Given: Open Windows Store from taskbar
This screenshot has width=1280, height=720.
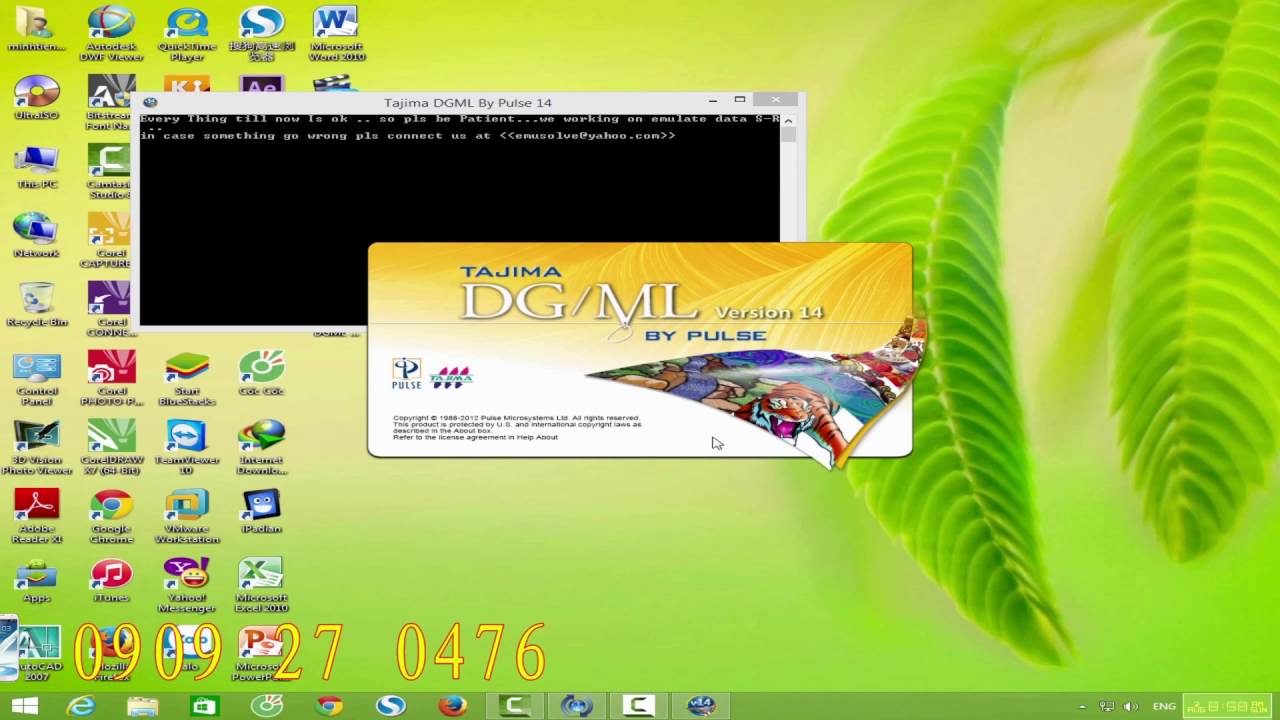Looking at the screenshot, I should (x=204, y=706).
